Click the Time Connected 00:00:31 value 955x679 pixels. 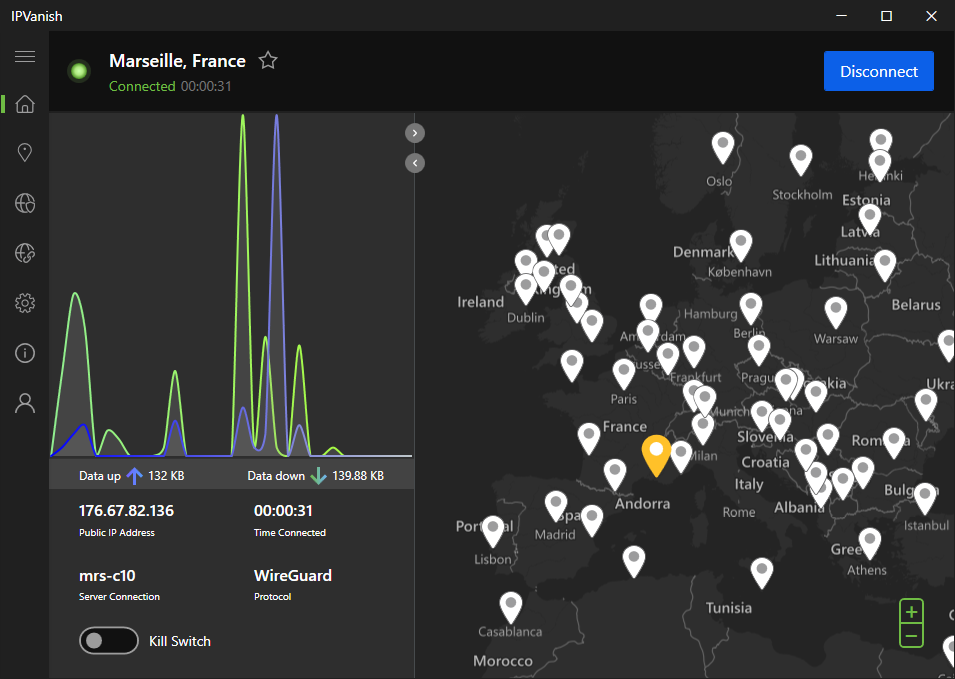point(283,510)
